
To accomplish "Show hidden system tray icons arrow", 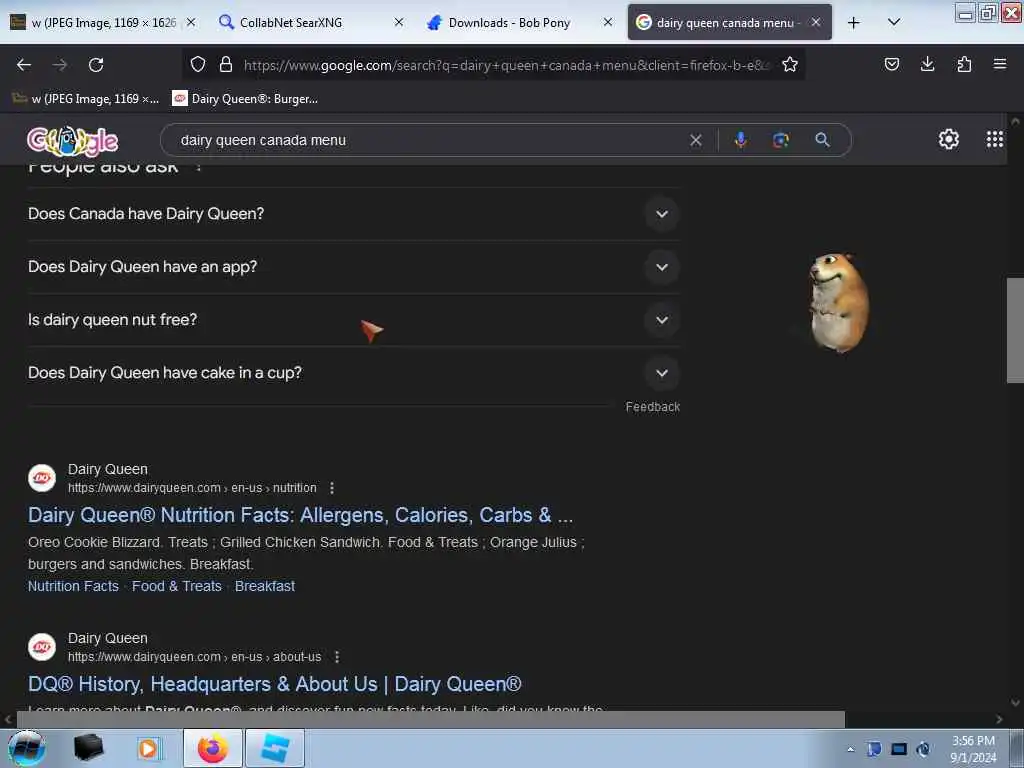I will (850, 749).
